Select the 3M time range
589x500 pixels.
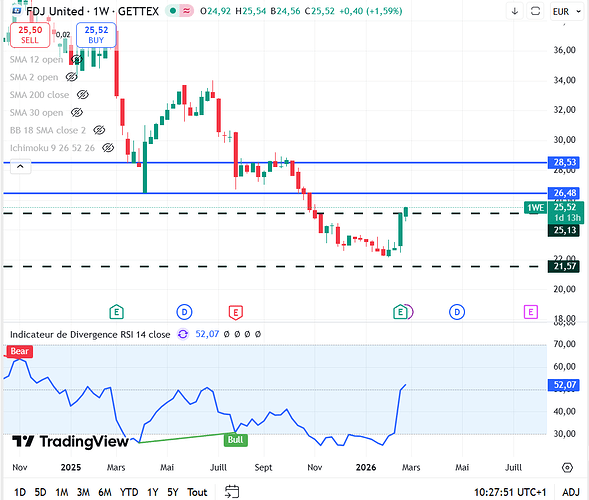coord(83,492)
